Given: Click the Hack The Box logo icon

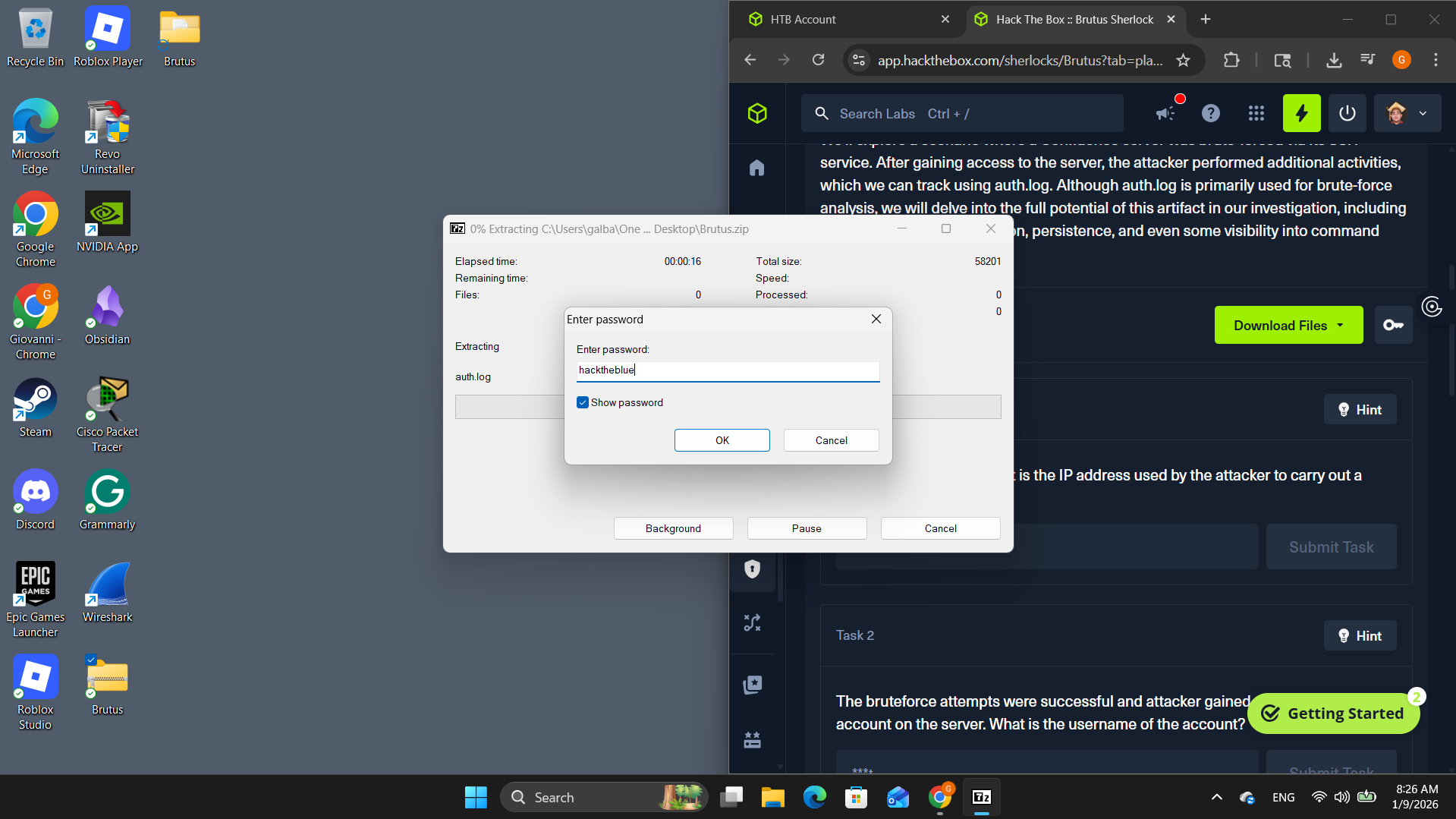Looking at the screenshot, I should [x=757, y=114].
